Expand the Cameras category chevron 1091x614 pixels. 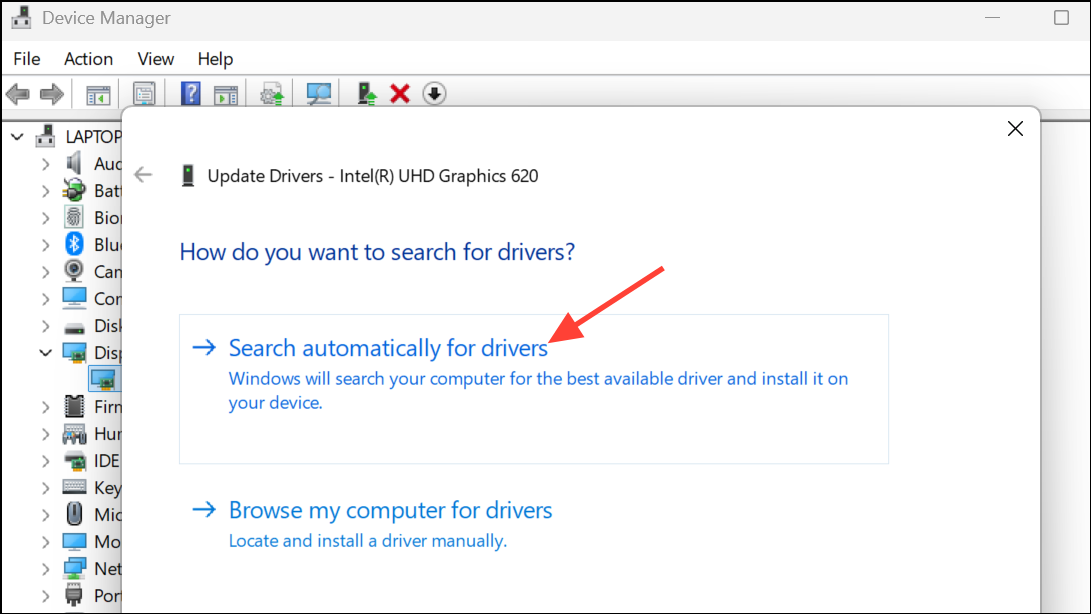click(x=45, y=272)
